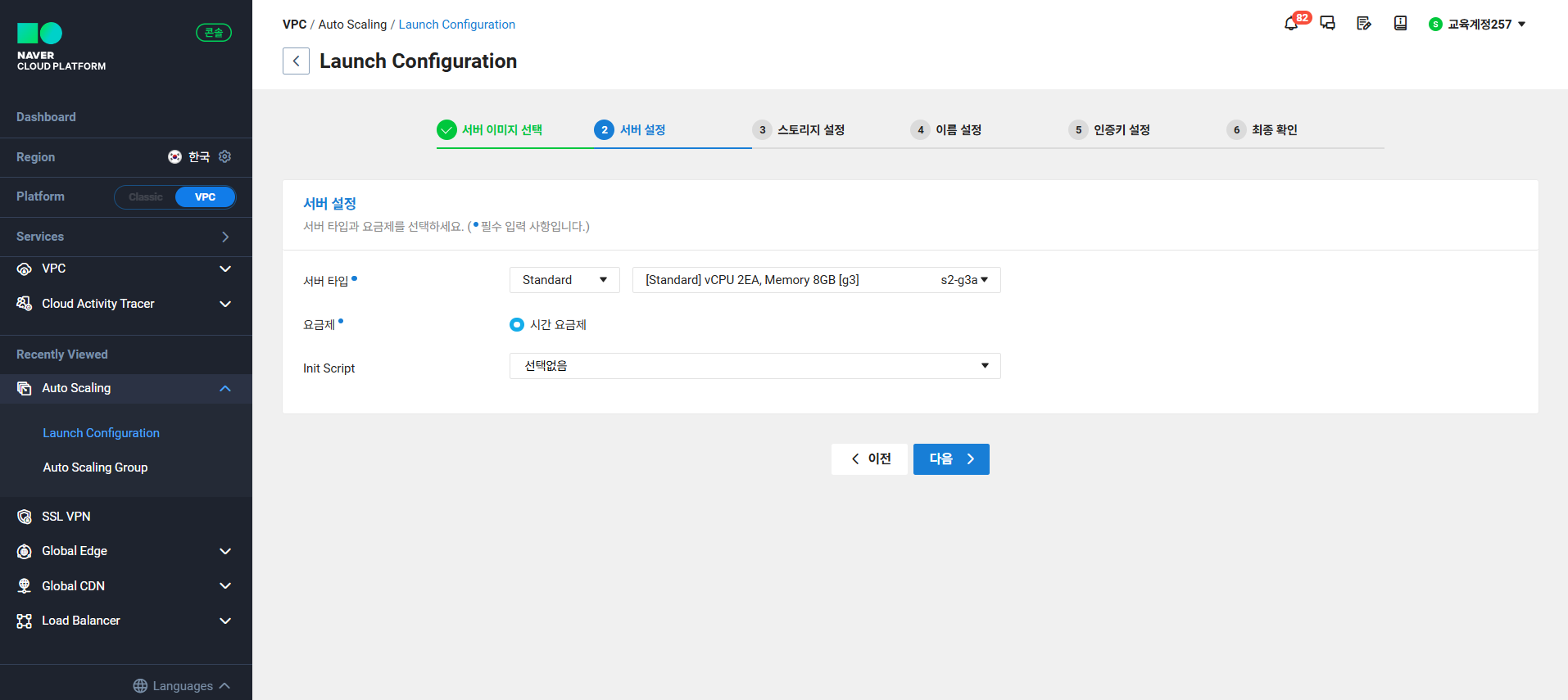Click the VPC breadcrumb link
Viewport: 1568px width, 700px height.
point(294,25)
